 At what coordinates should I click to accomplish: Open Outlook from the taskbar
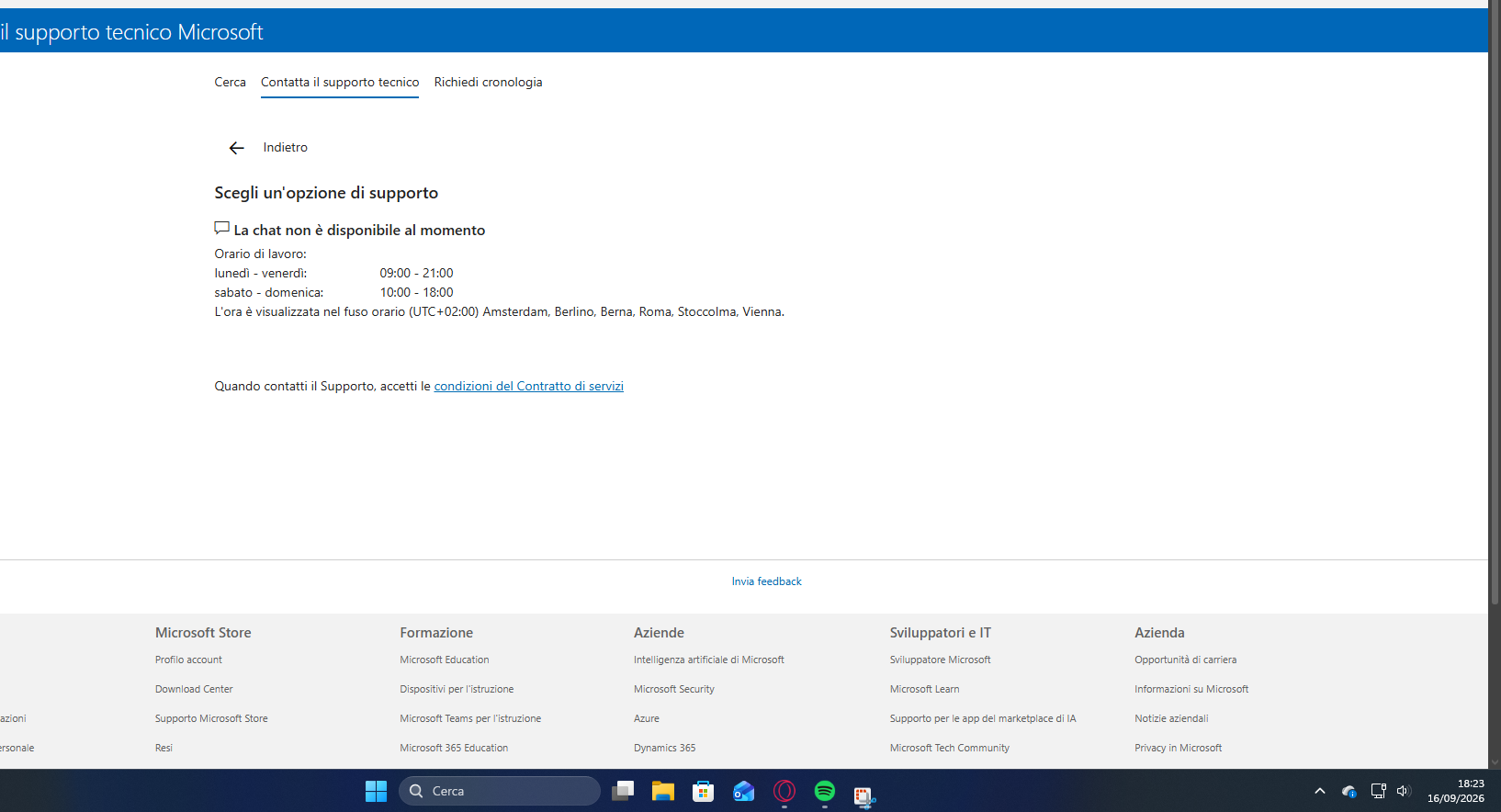coord(744,791)
